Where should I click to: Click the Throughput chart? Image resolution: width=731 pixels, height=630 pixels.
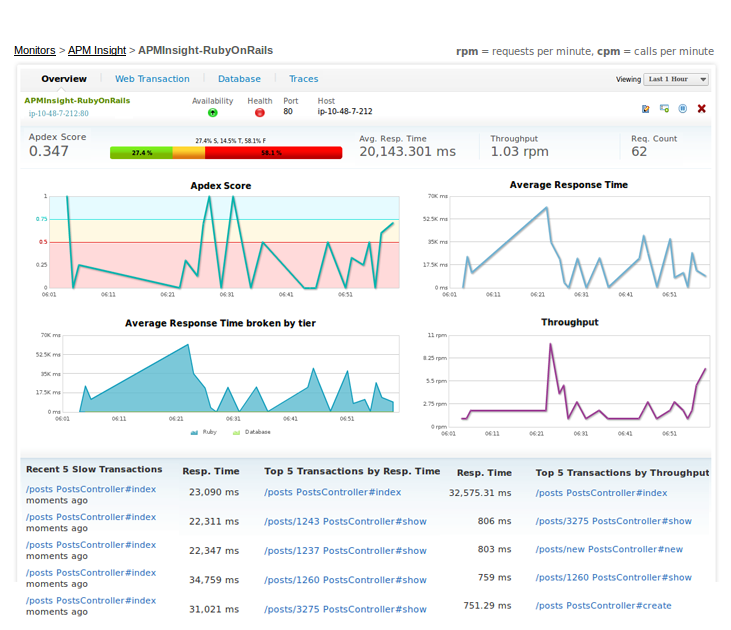(579, 381)
